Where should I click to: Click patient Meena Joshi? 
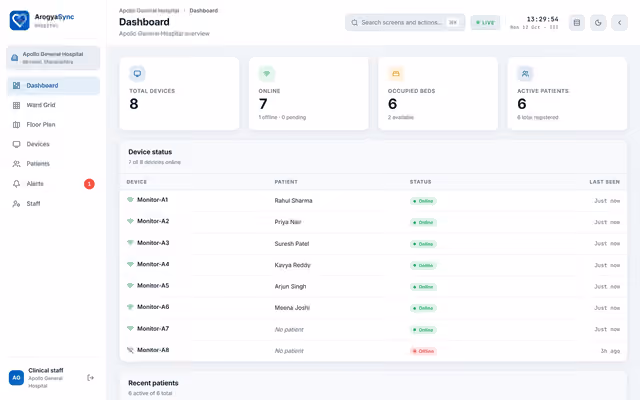tap(292, 308)
